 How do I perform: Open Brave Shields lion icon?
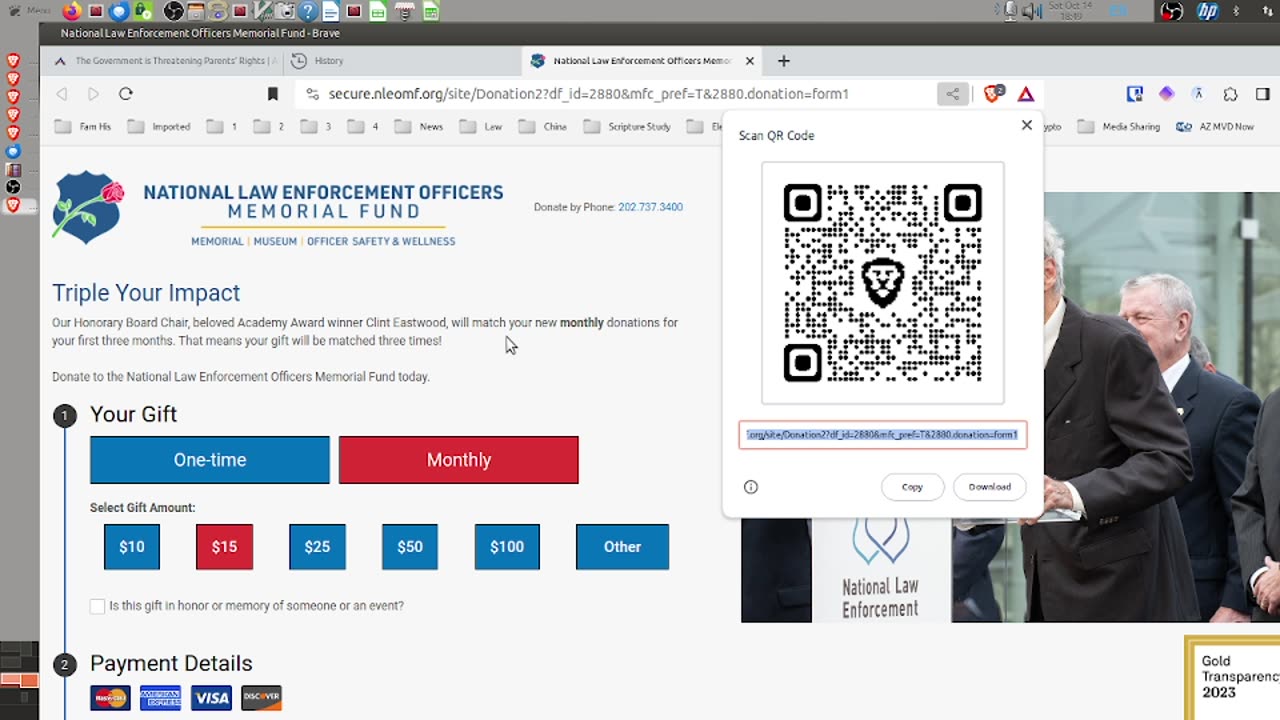(993, 94)
